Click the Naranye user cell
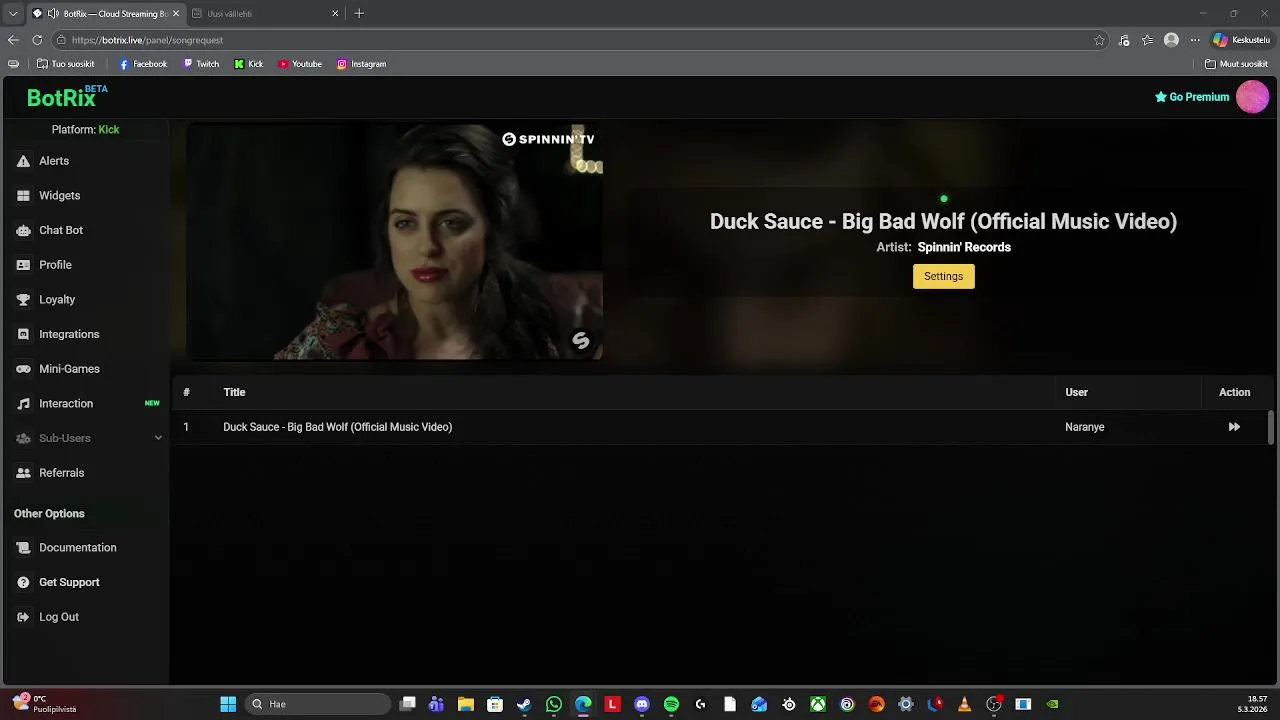The width and height of the screenshot is (1280, 720). click(x=1084, y=427)
